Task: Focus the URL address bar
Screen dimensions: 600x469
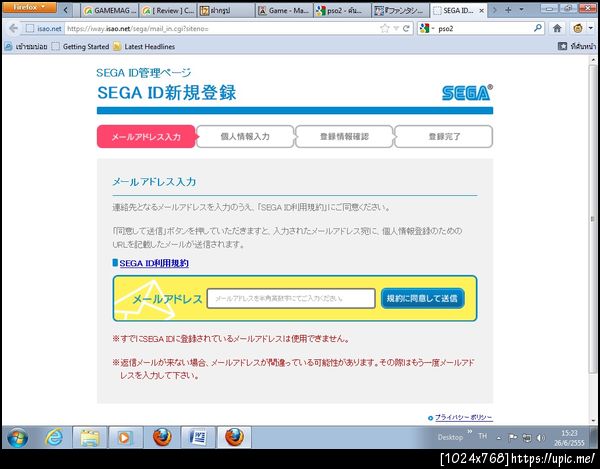Action: (x=222, y=28)
